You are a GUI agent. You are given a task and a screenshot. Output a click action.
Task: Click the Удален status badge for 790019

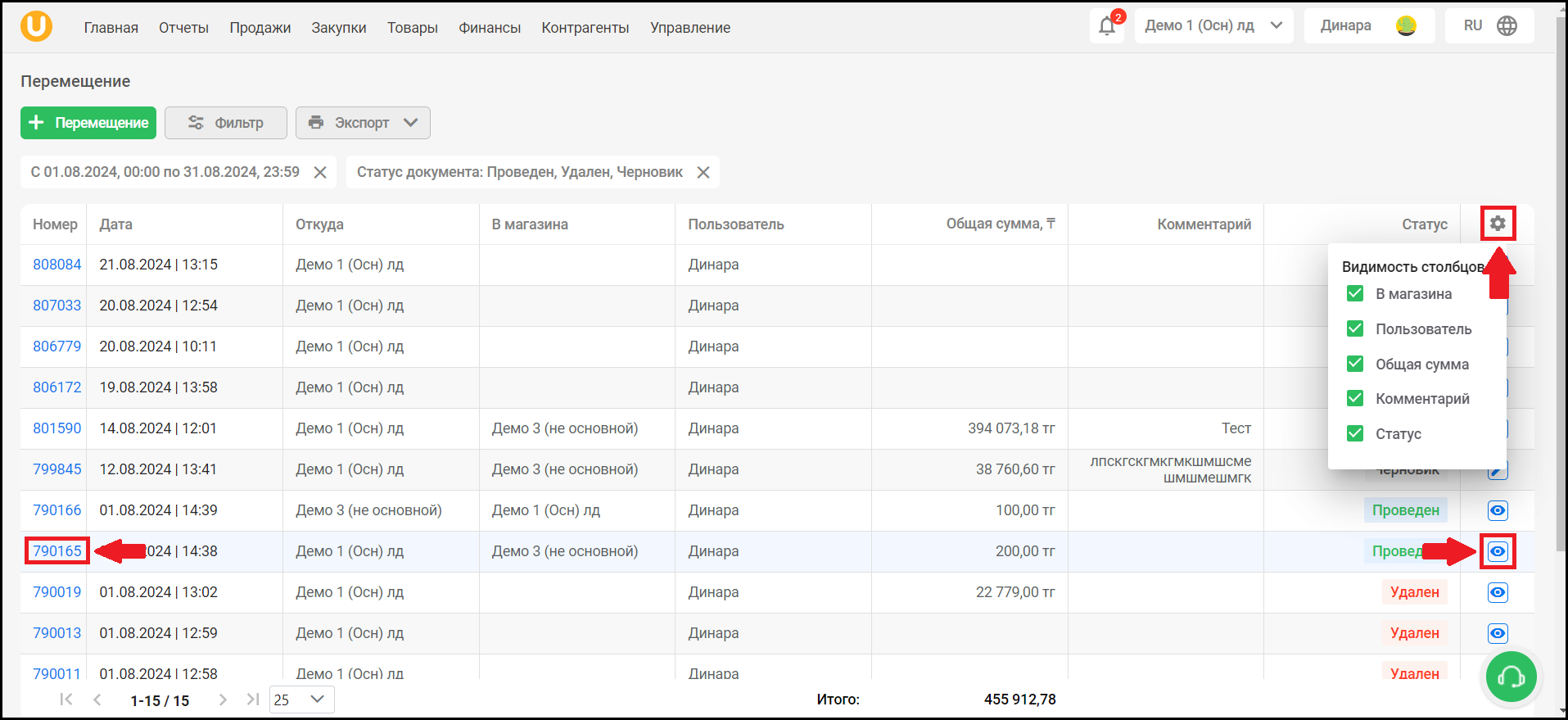(x=1414, y=592)
